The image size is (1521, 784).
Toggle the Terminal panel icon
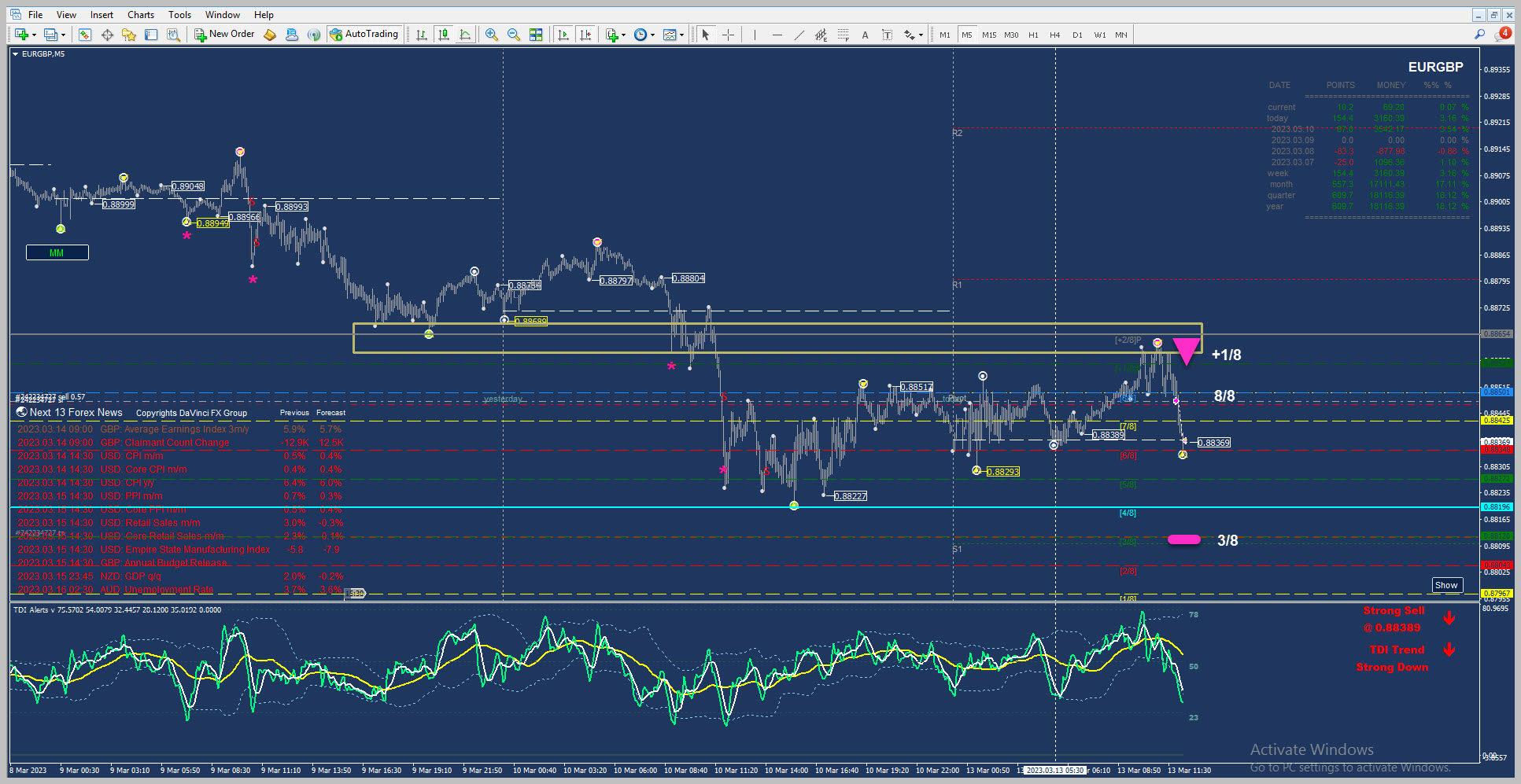tap(151, 35)
